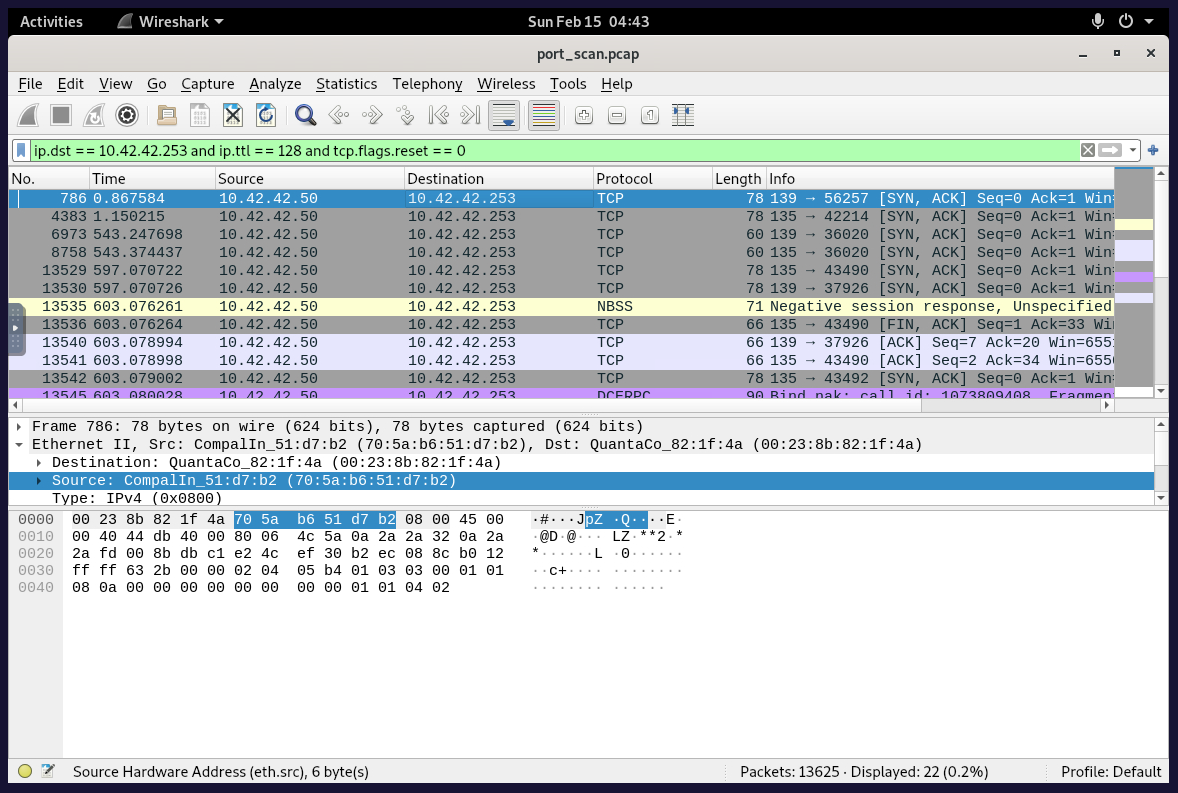
Task: Toggle auto-scroll during live capture
Action: point(503,116)
